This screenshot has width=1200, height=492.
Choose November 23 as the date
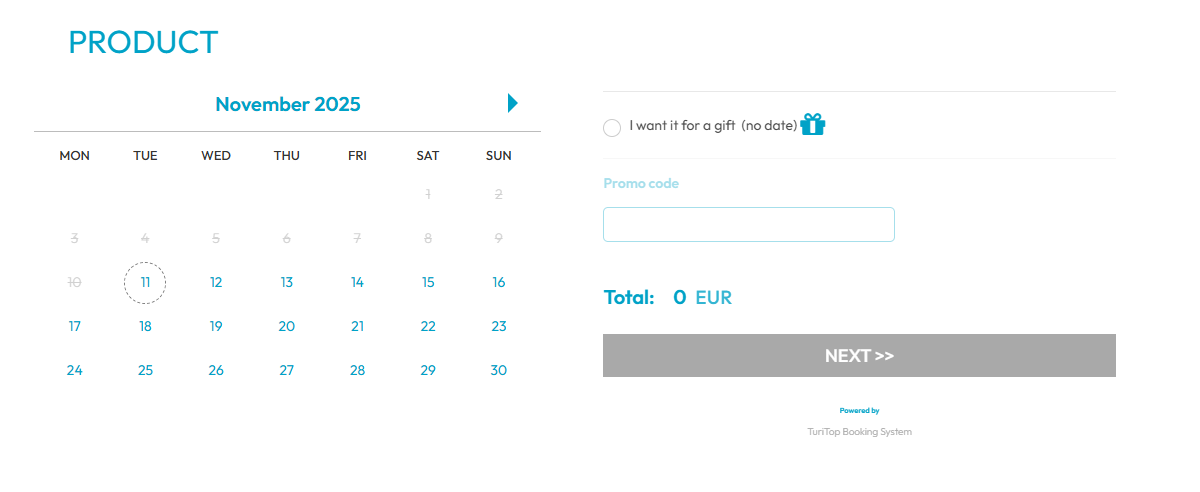click(499, 327)
